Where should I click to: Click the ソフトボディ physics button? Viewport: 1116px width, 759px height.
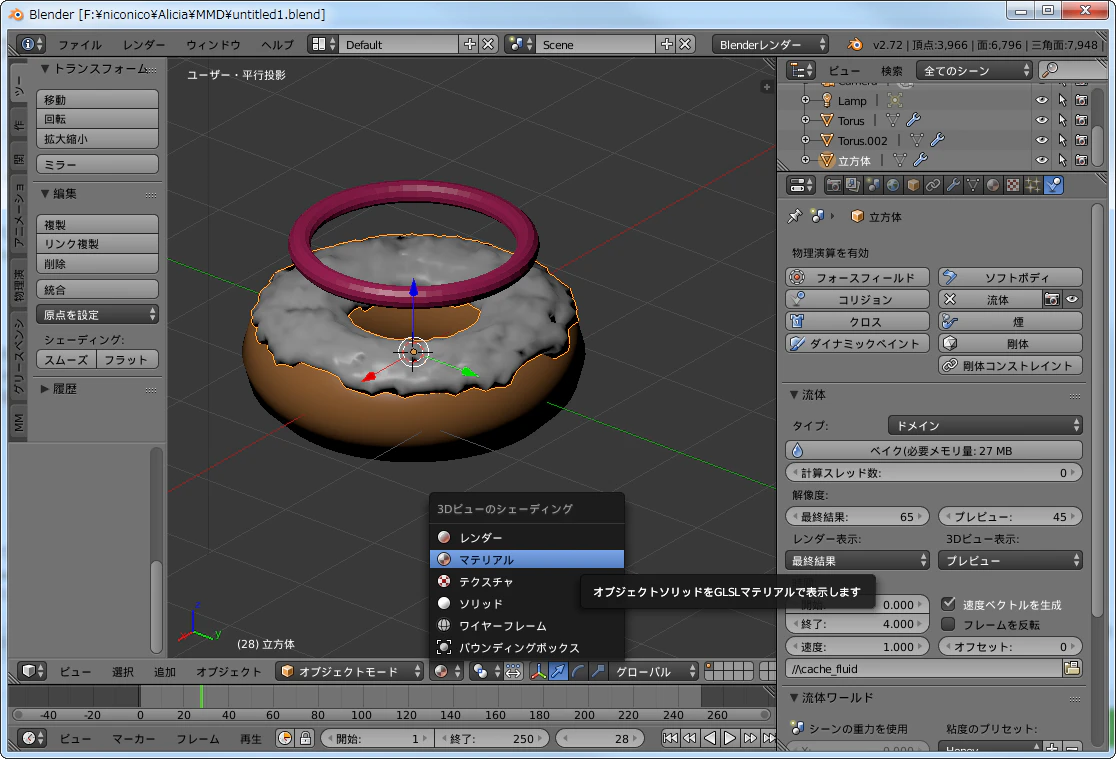[x=1011, y=278]
